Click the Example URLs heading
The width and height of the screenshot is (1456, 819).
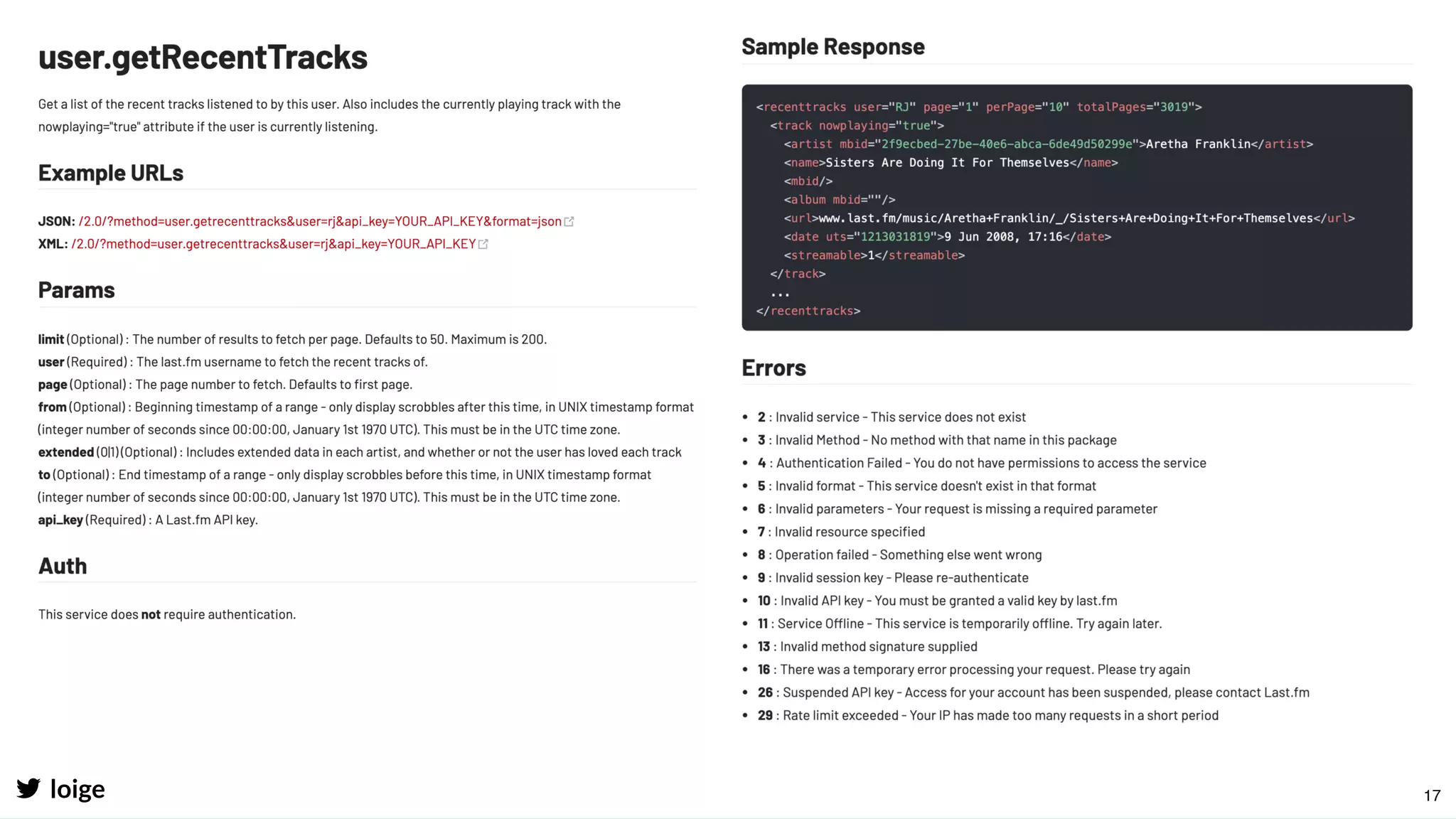(x=111, y=173)
